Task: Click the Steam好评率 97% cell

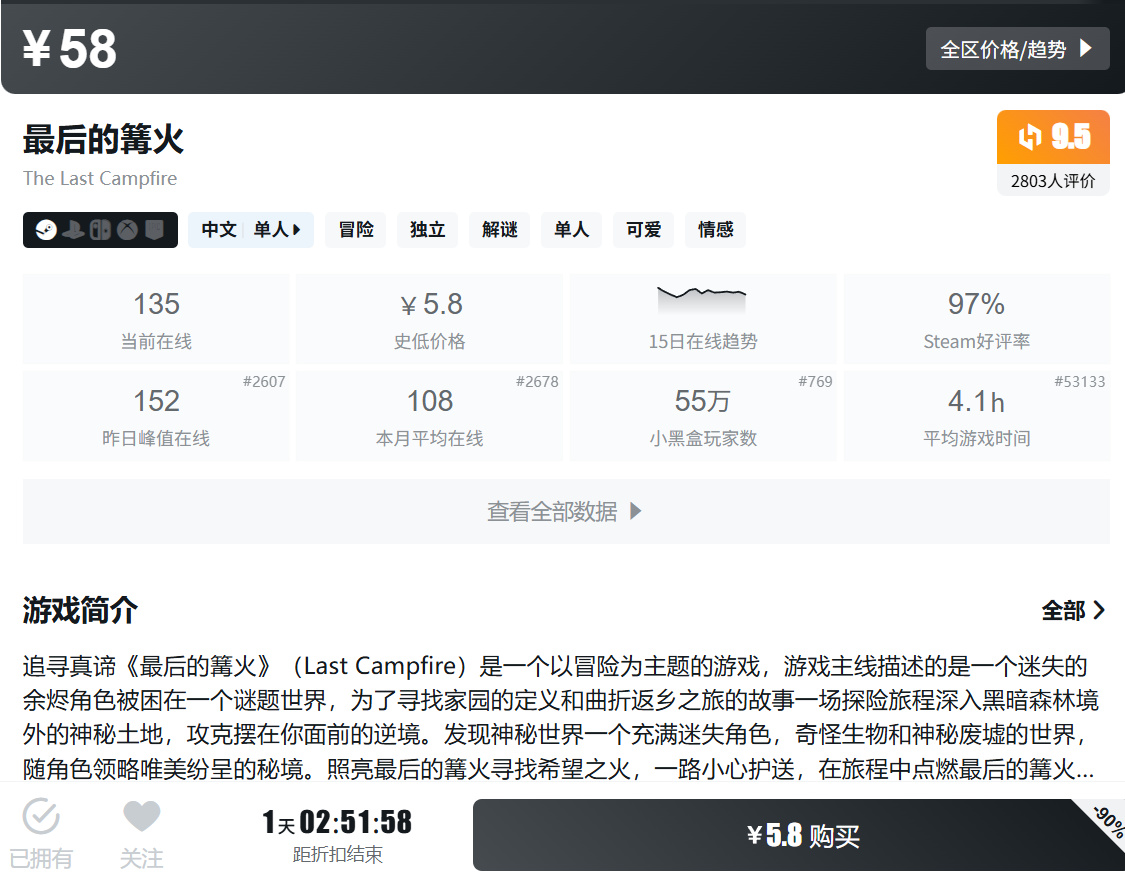Action: 976,319
